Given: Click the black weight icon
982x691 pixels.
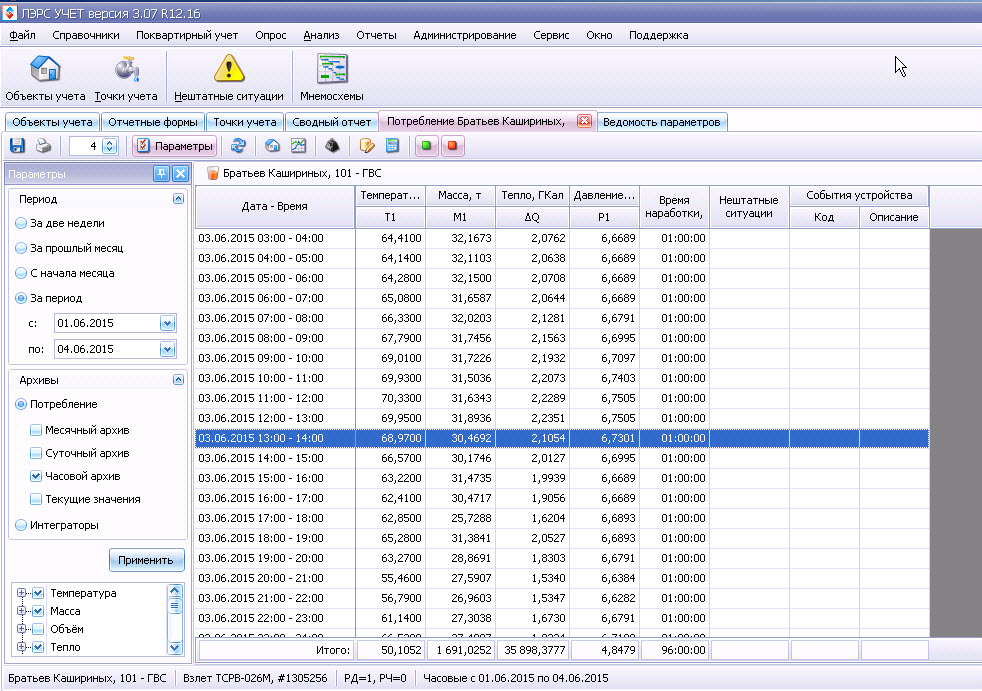Looking at the screenshot, I should click(x=332, y=146).
